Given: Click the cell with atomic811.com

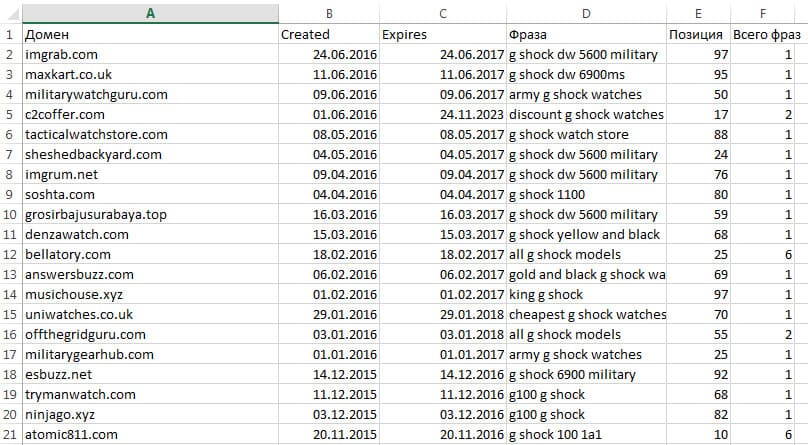Looking at the screenshot, I should (150, 435).
